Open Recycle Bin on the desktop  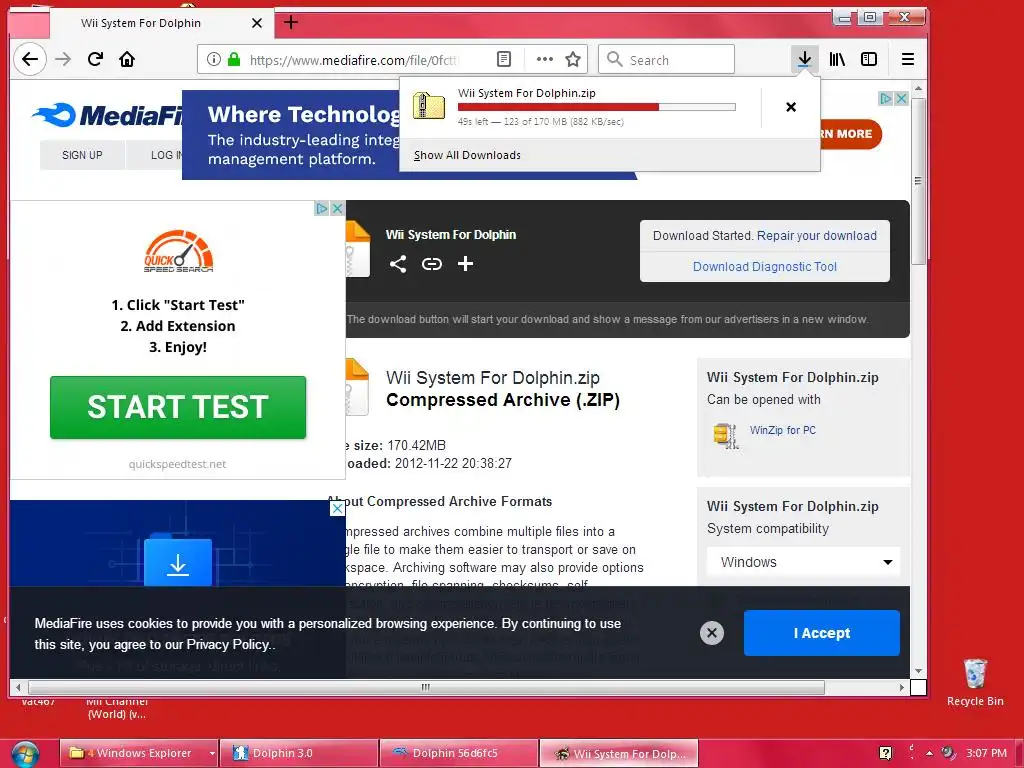click(974, 682)
